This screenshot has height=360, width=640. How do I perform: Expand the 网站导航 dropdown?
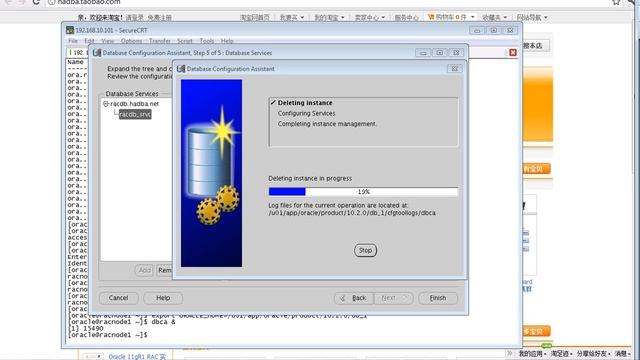click(x=532, y=17)
